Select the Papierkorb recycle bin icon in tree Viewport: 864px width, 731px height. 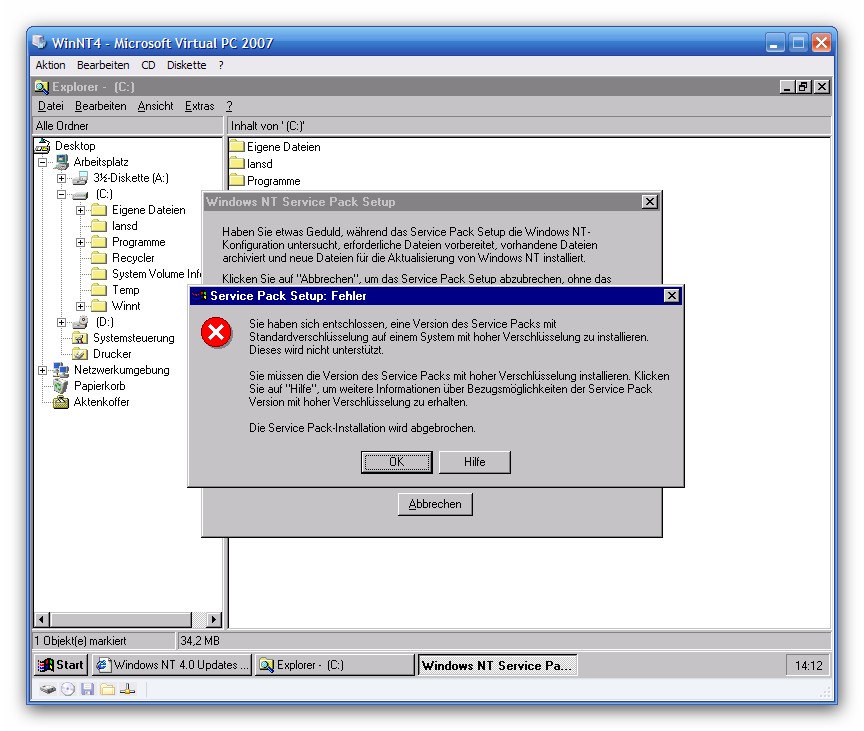click(x=61, y=386)
